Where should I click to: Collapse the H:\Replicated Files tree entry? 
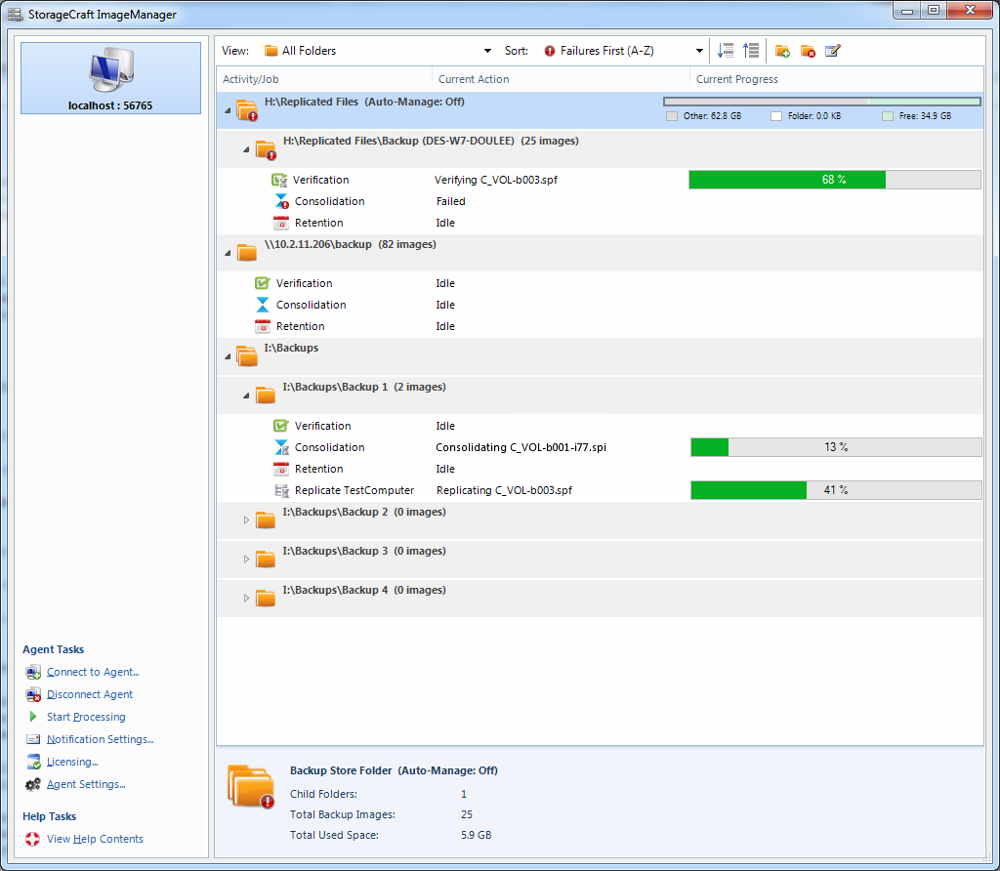coord(227,111)
